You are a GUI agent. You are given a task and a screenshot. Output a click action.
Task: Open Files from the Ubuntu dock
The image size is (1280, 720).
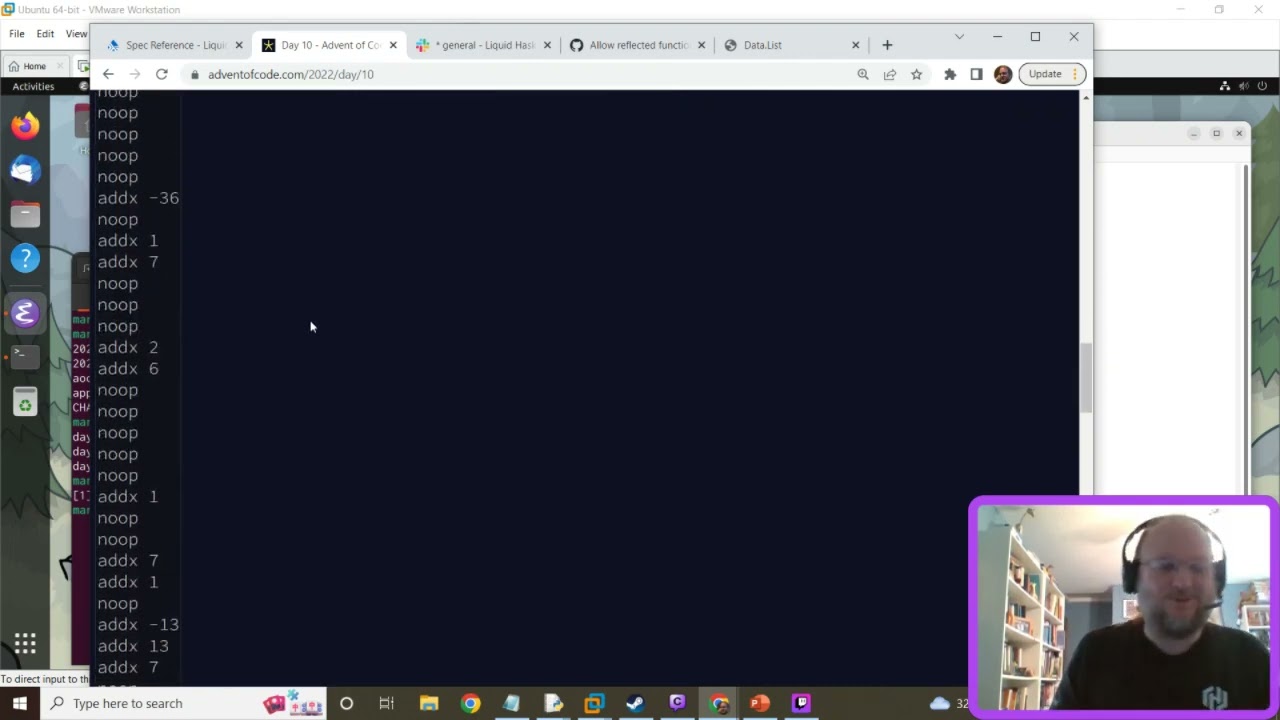[25, 214]
